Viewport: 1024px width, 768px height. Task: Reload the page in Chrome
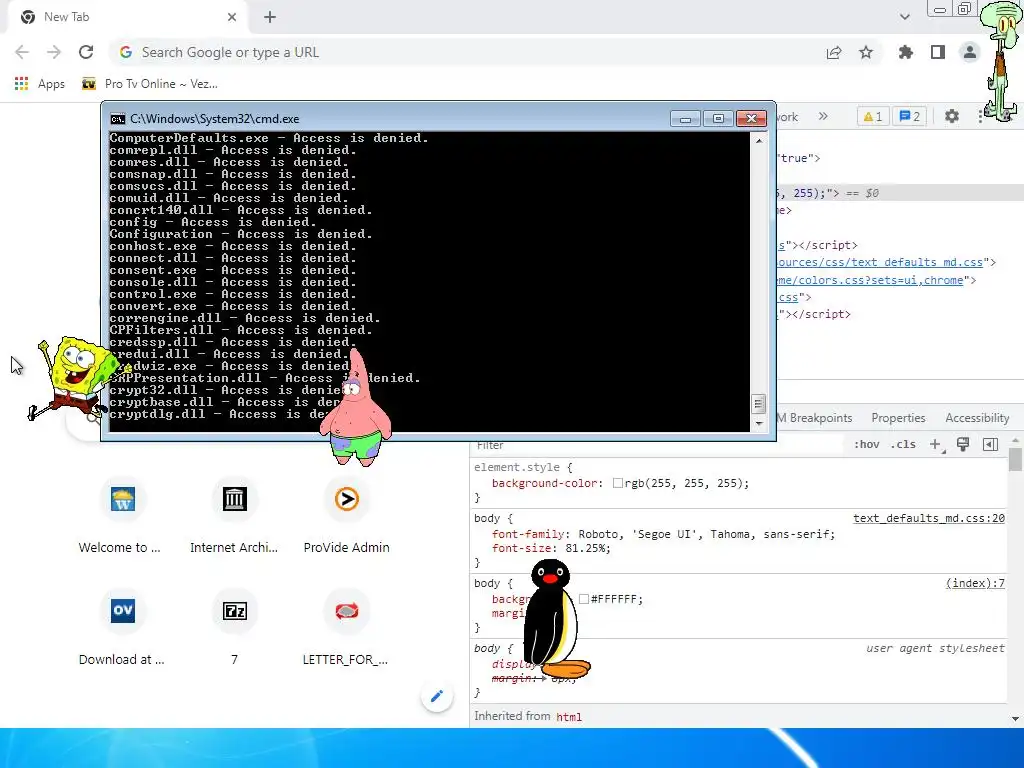point(86,52)
